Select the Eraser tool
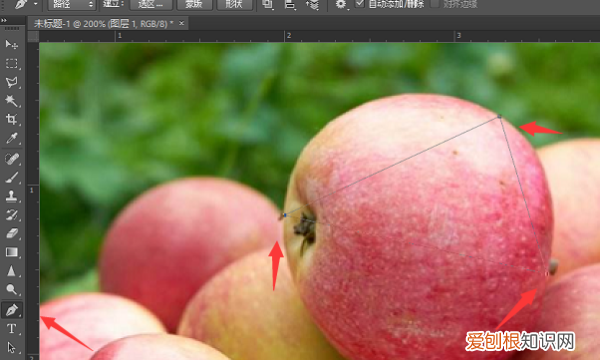The width and height of the screenshot is (600, 360). point(11,233)
